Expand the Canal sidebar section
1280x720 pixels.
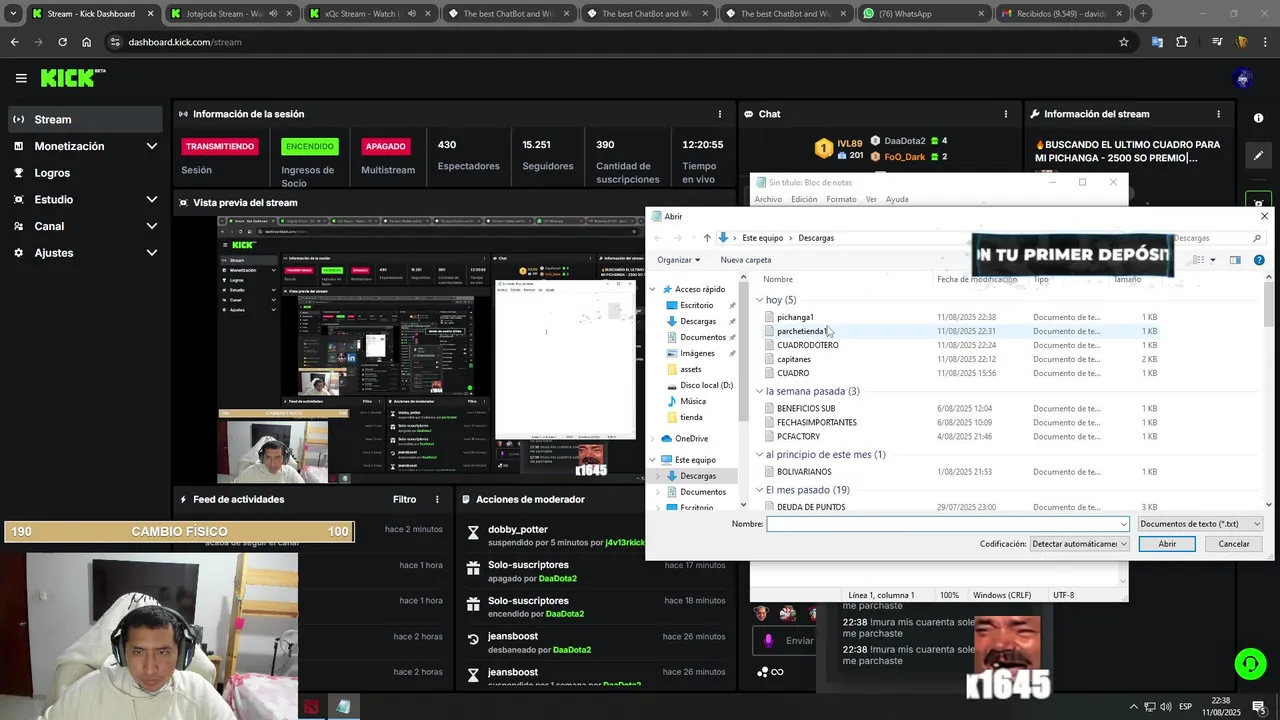tap(152, 226)
